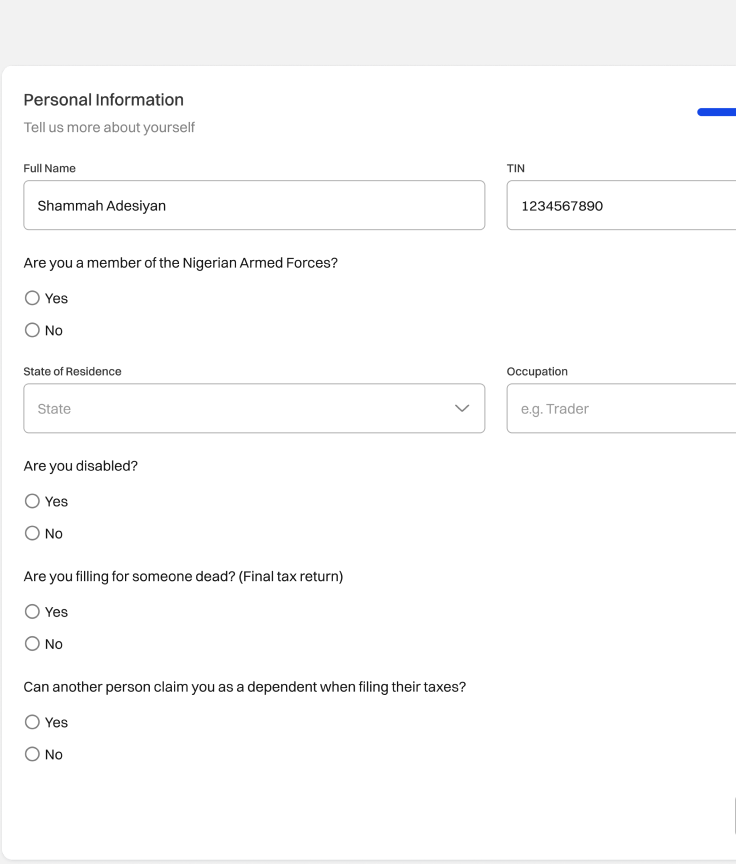The height and width of the screenshot is (864, 736).
Task: Click the Occupation input field
Action: pyautogui.click(x=621, y=409)
